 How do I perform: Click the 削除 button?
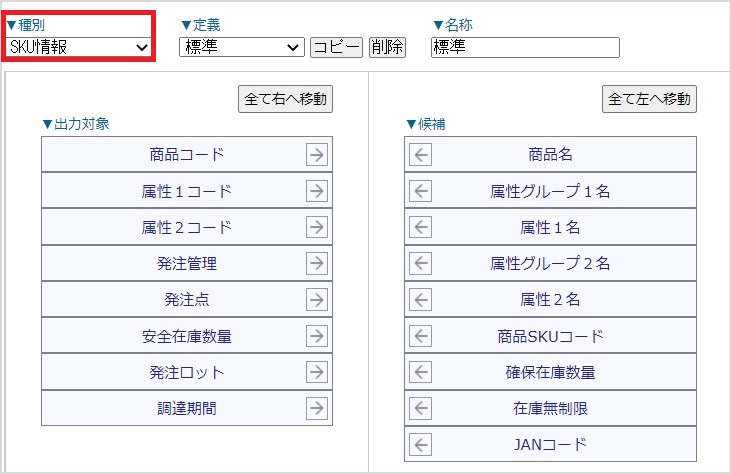387,47
